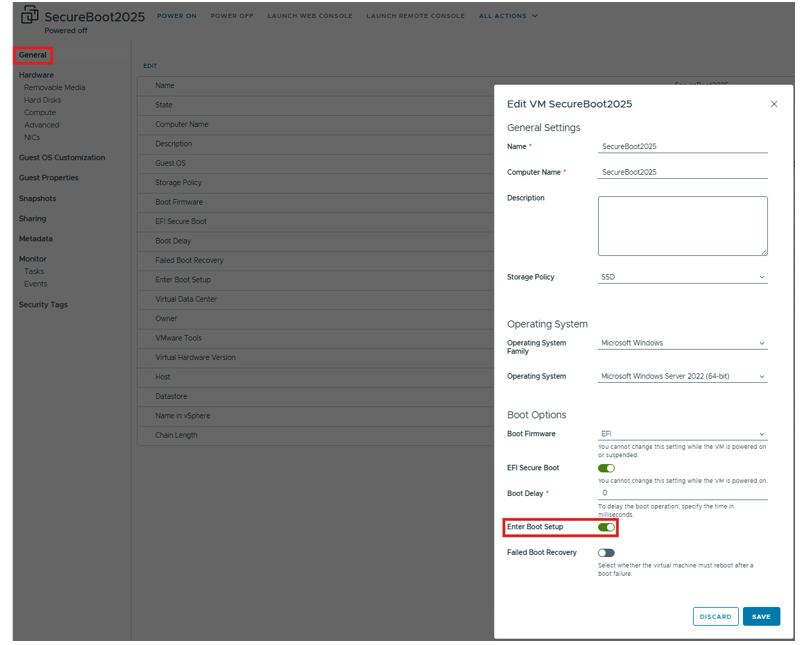The height and width of the screenshot is (645, 802).
Task: Click the Chain Length row
Action: point(316,435)
